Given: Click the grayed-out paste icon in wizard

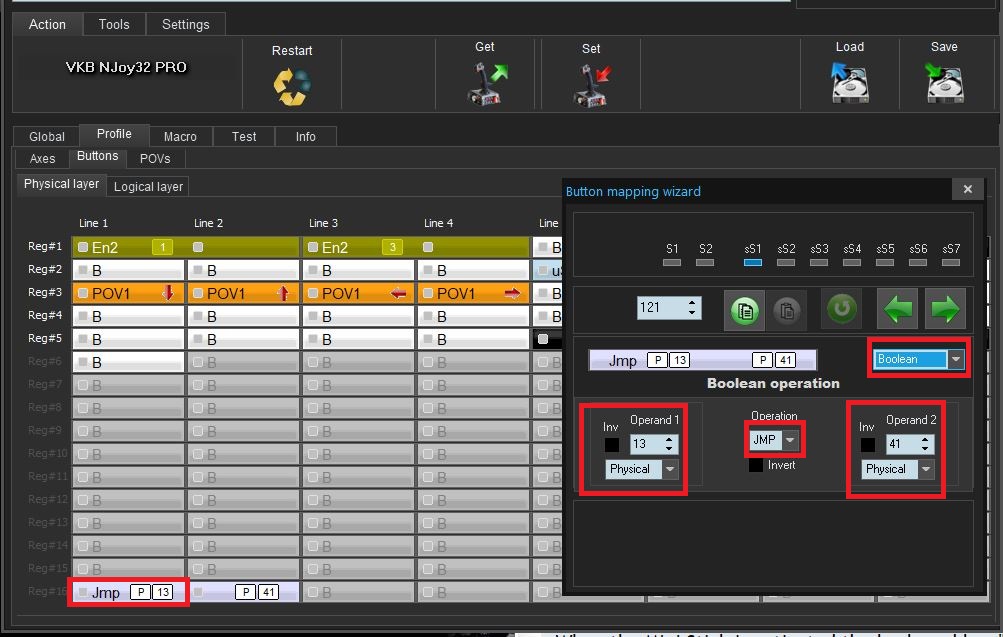Looking at the screenshot, I should point(786,309).
